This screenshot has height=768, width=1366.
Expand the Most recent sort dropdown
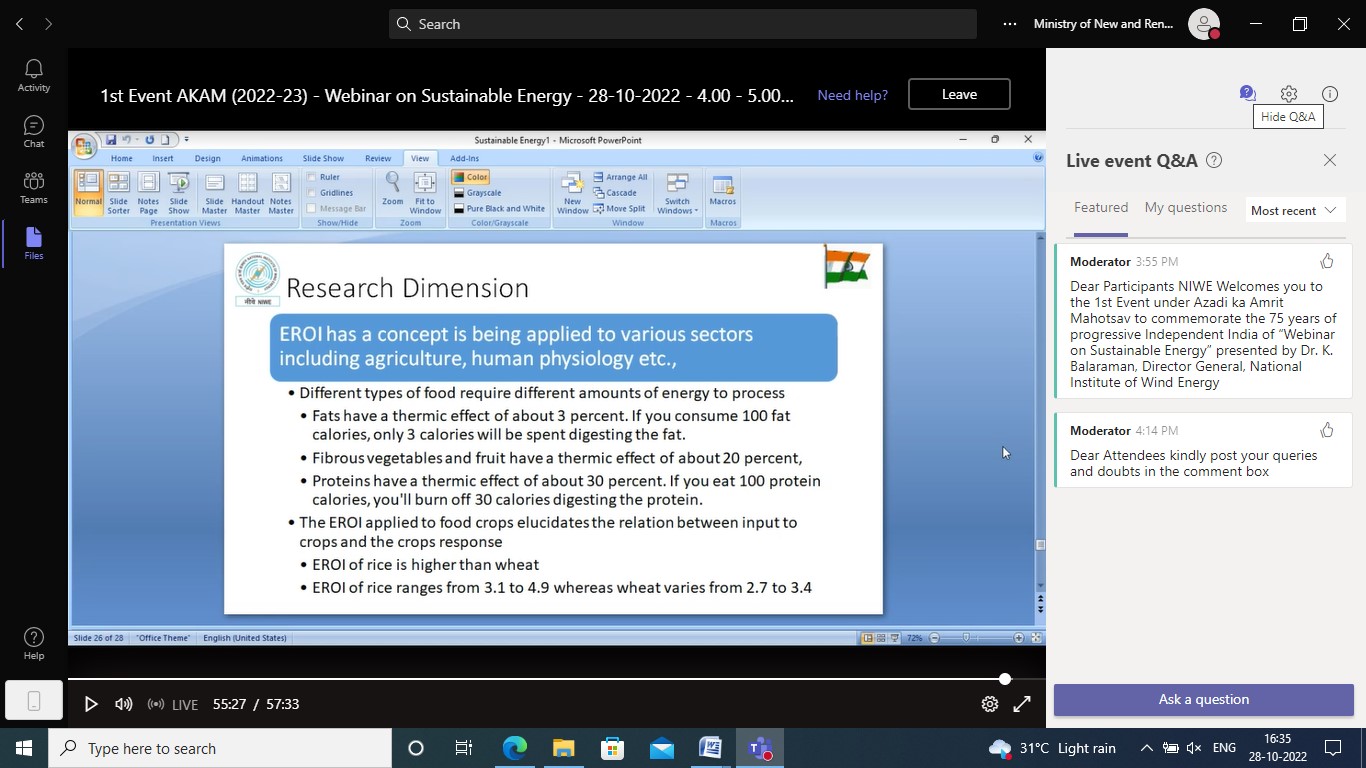click(1293, 210)
